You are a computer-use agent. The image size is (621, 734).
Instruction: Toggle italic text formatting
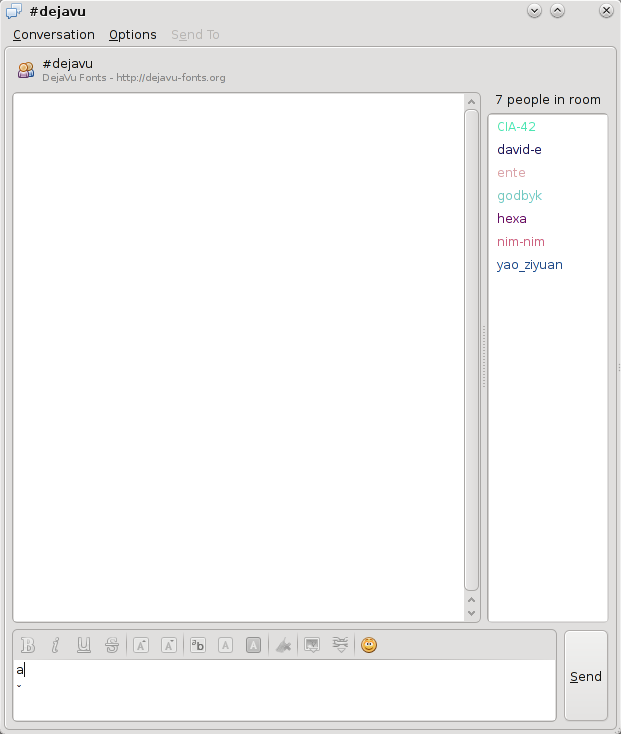point(56,645)
